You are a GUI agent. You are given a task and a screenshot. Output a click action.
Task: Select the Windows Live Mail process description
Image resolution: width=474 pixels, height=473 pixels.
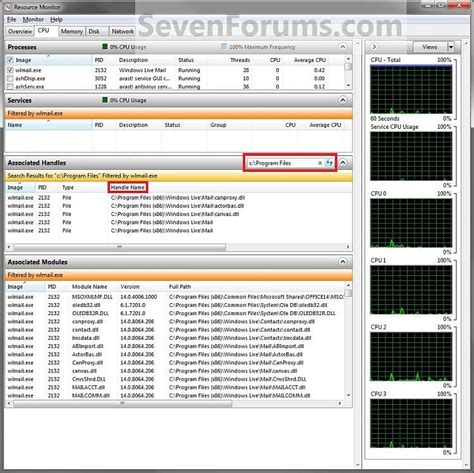click(142, 70)
